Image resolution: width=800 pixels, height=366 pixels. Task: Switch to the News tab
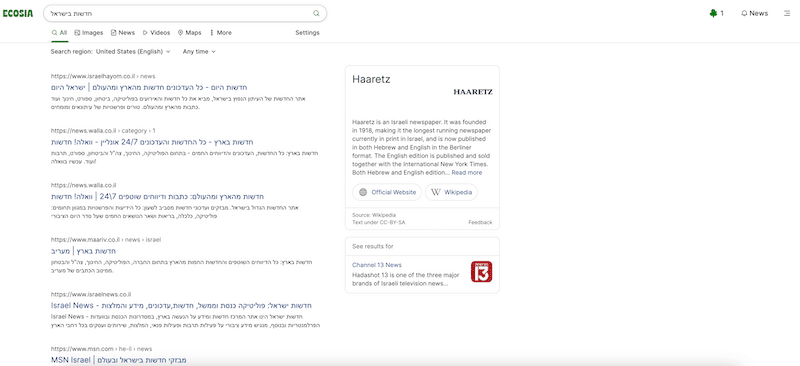coord(123,33)
